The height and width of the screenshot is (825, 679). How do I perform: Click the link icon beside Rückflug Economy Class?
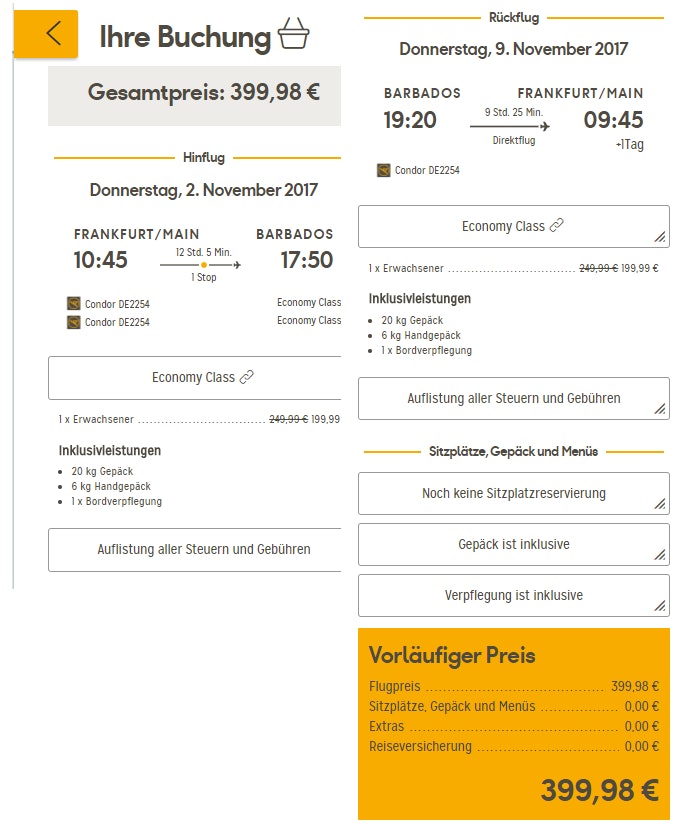556,227
